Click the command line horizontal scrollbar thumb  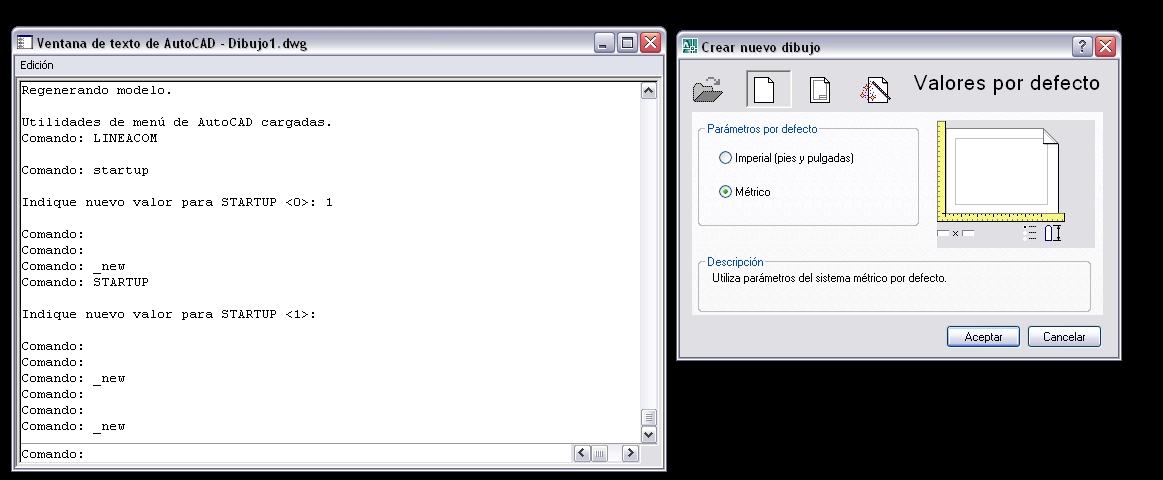click(599, 453)
